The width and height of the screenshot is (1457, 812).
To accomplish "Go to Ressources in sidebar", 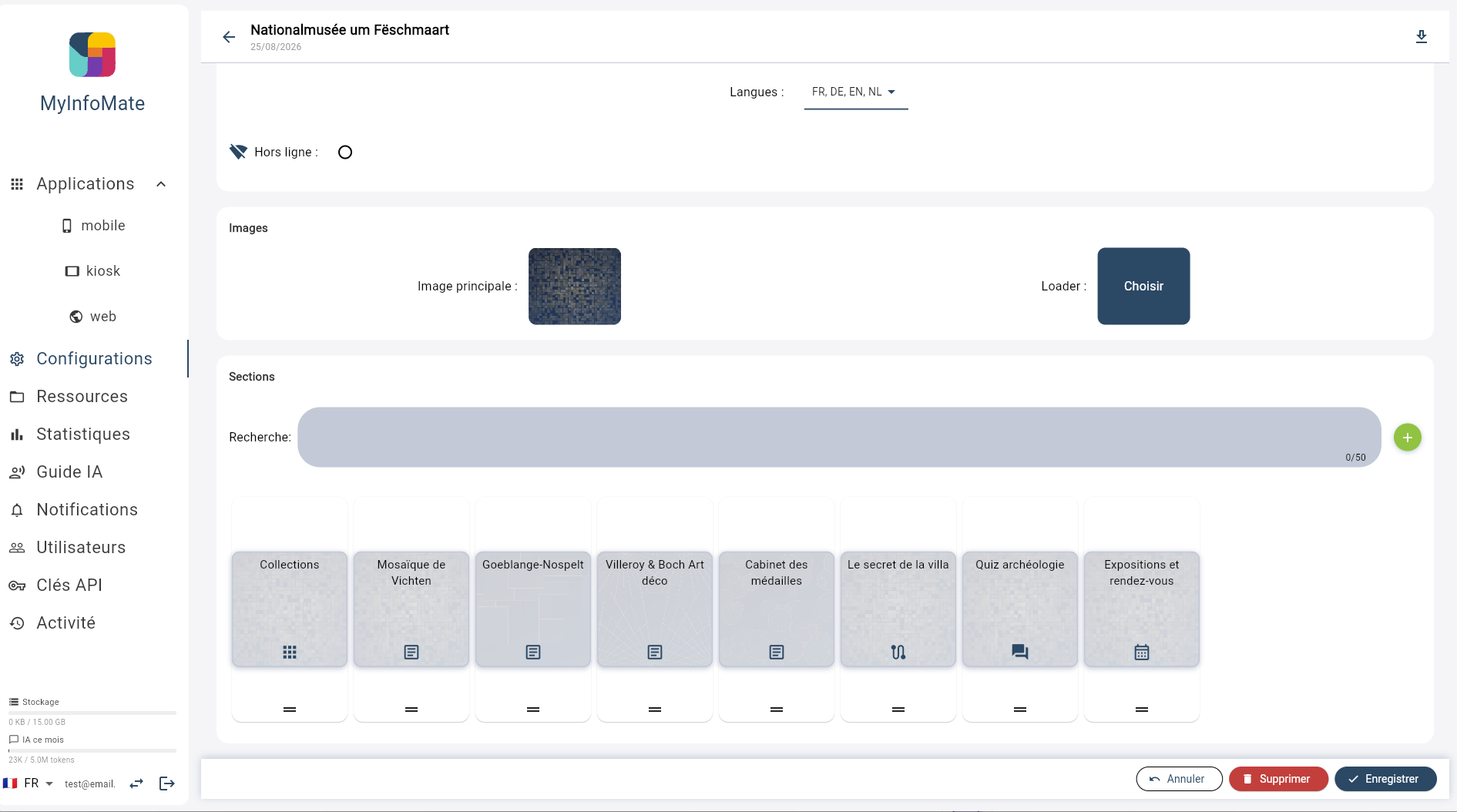I will point(82,397).
